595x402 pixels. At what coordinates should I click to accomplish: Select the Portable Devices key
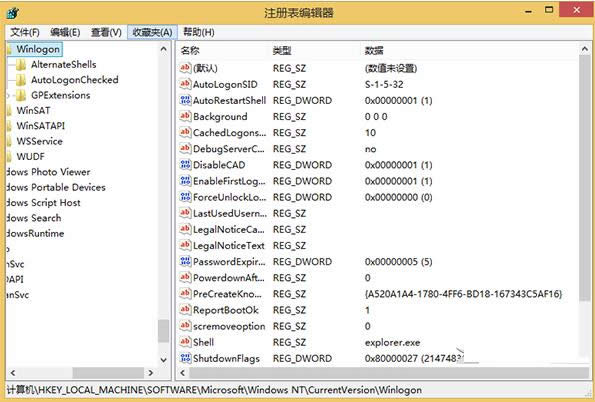[x=56, y=187]
